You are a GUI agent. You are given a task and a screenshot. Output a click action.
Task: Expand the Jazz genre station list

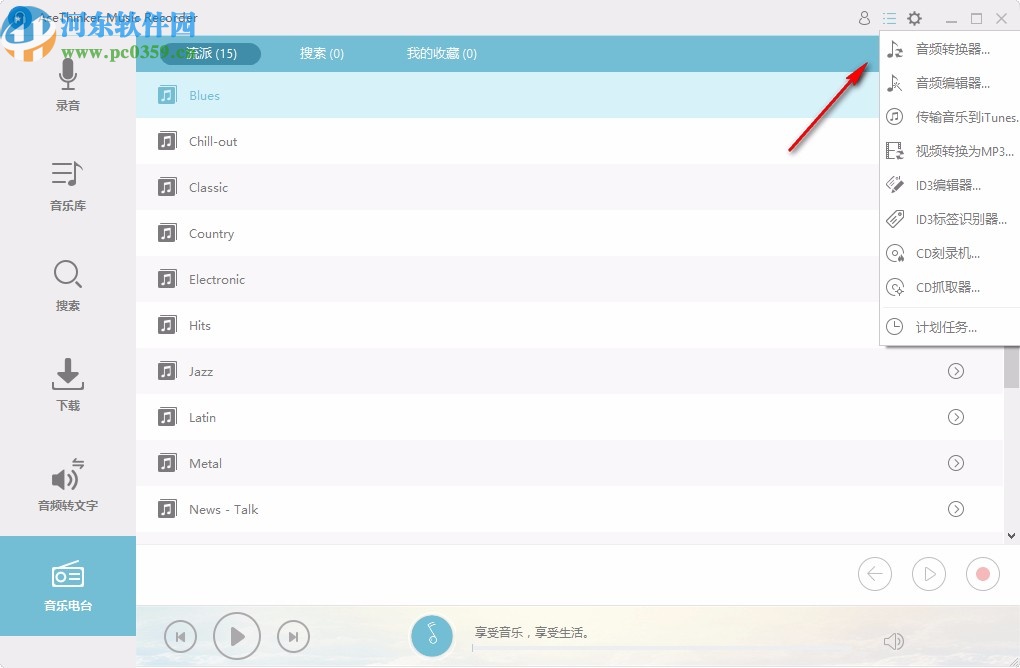pos(955,371)
